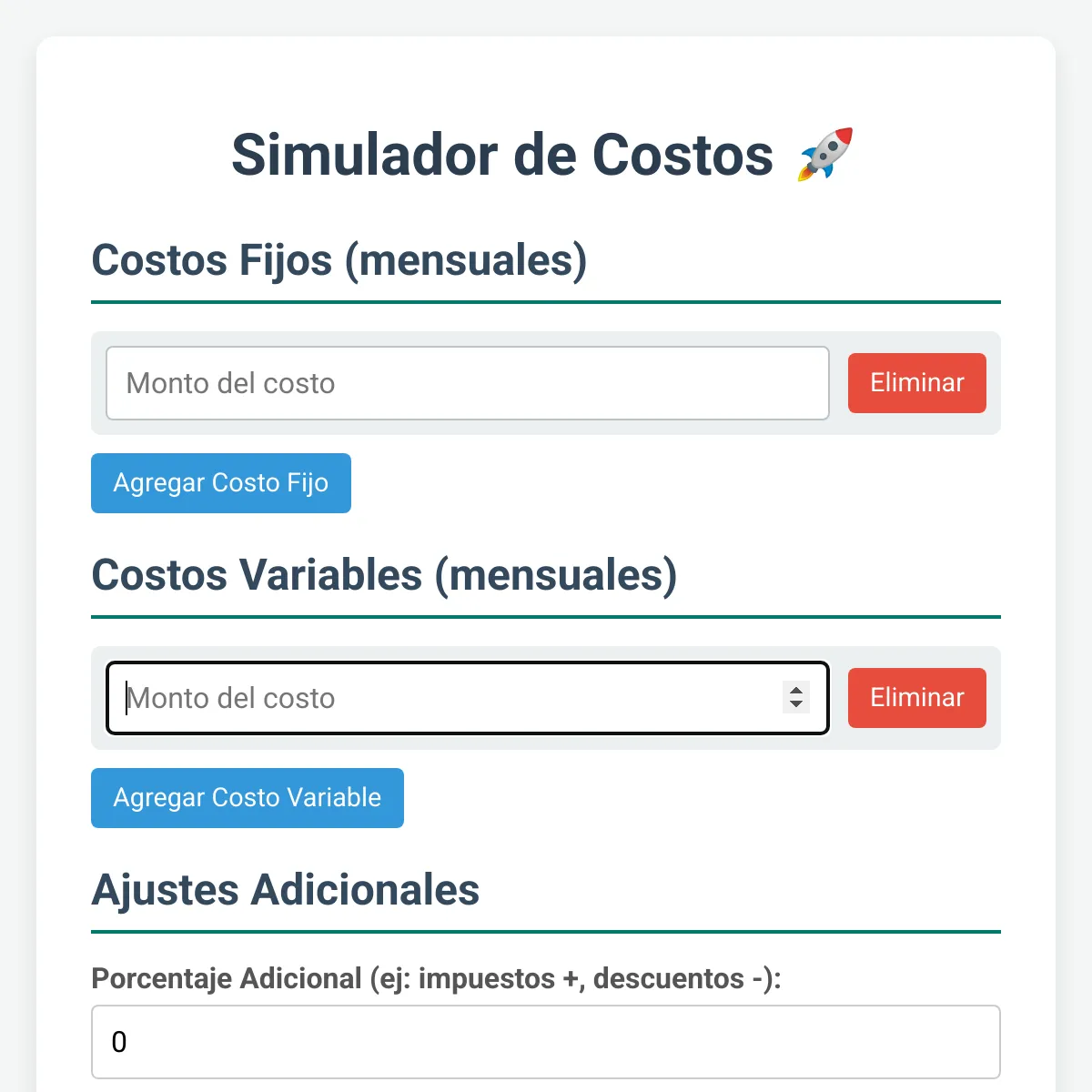Click the Costos Variables (mensuales) heading
Viewport: 1092px width, 1092px height.
384,575
